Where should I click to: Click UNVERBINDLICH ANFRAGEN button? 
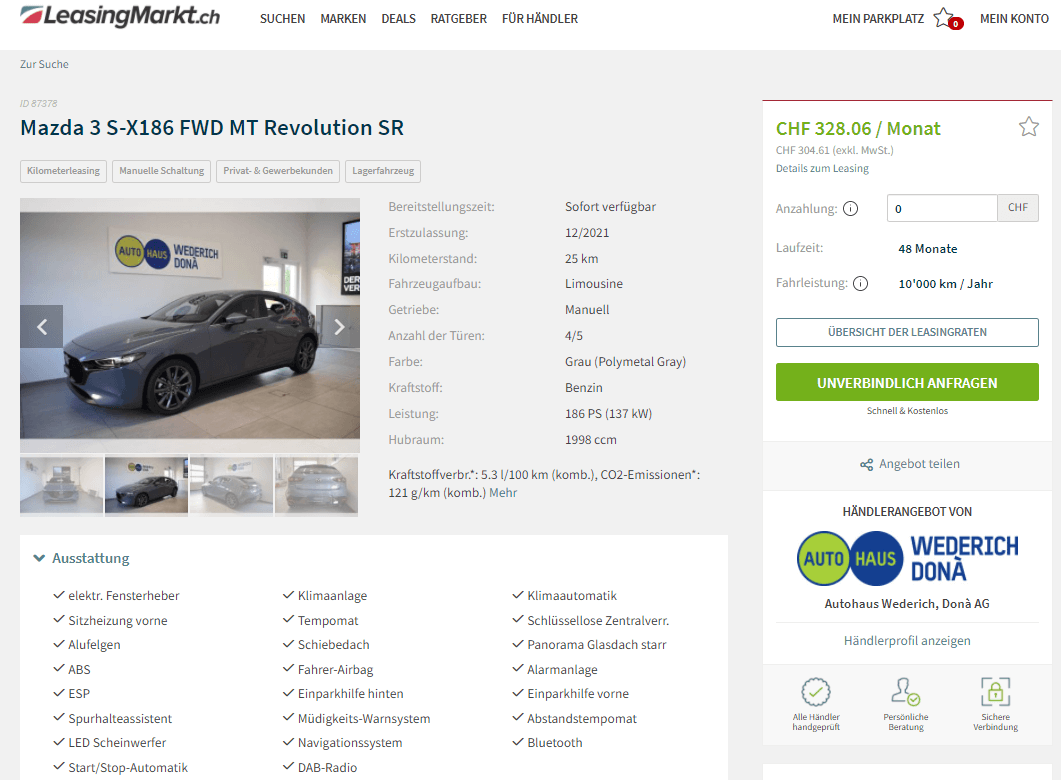pos(907,382)
